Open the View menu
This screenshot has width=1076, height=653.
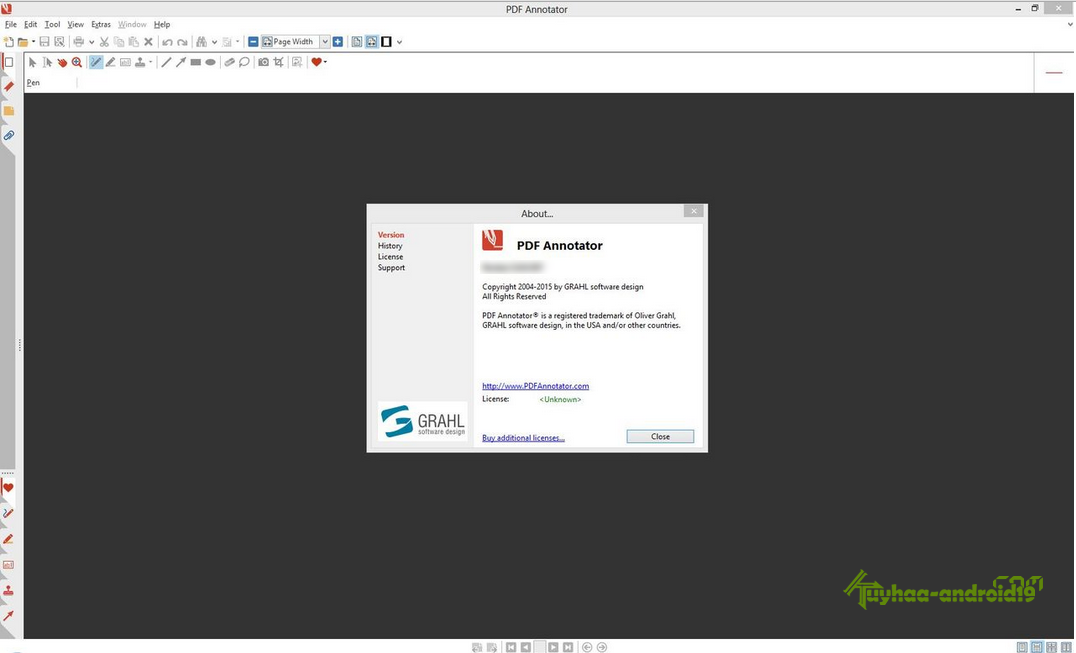point(75,25)
